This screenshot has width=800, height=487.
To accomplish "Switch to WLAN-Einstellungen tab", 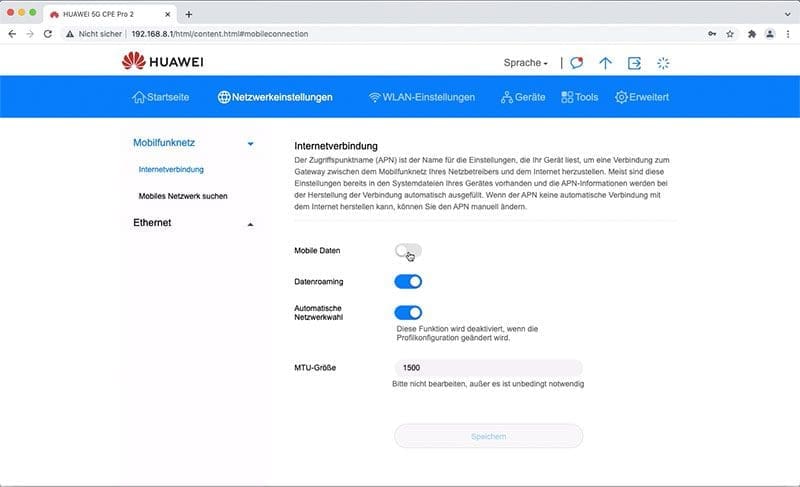I will click(421, 97).
